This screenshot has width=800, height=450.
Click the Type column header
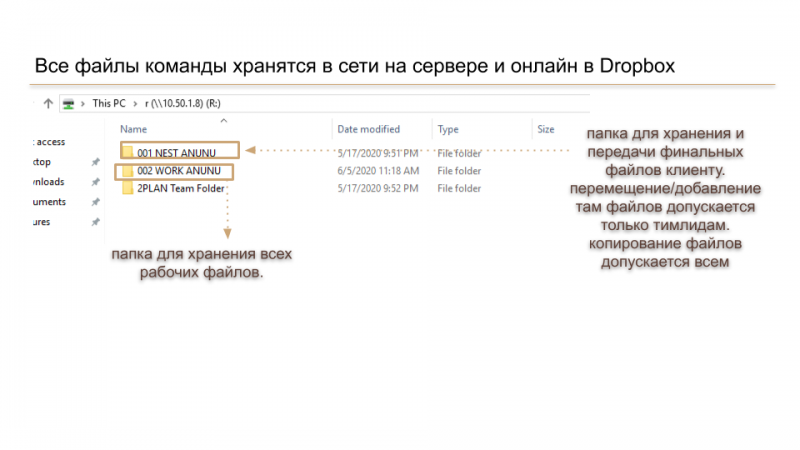point(448,129)
